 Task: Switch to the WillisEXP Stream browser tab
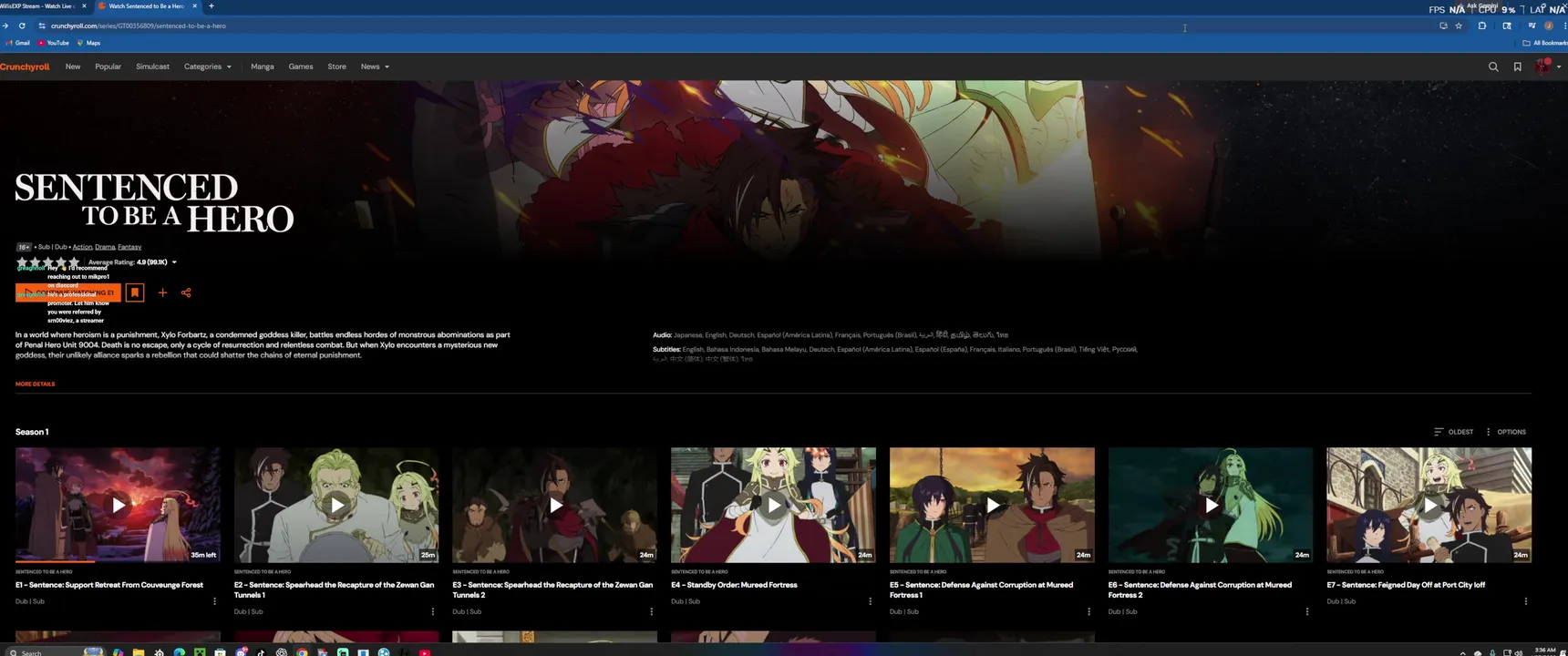[44, 5]
